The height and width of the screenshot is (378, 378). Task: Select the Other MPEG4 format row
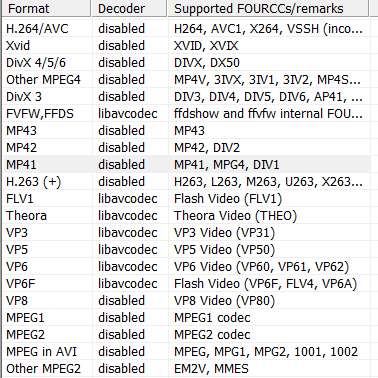click(x=186, y=80)
